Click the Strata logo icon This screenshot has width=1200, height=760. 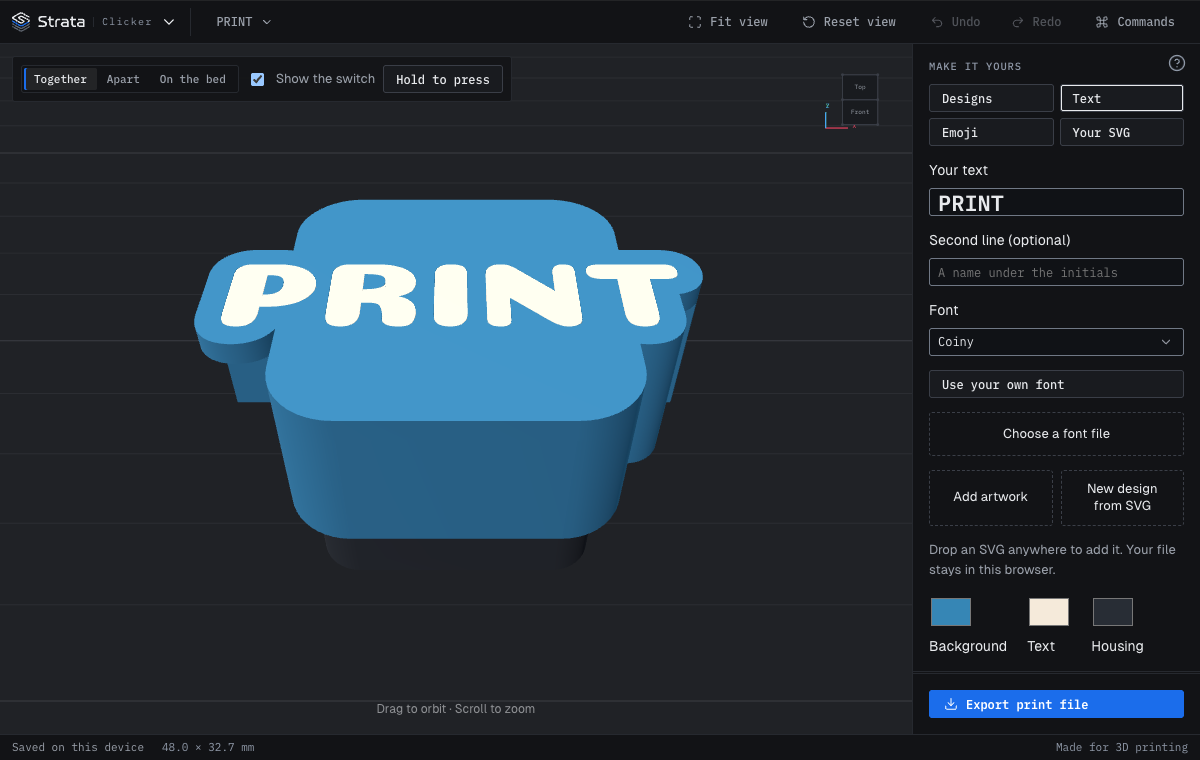coord(21,22)
